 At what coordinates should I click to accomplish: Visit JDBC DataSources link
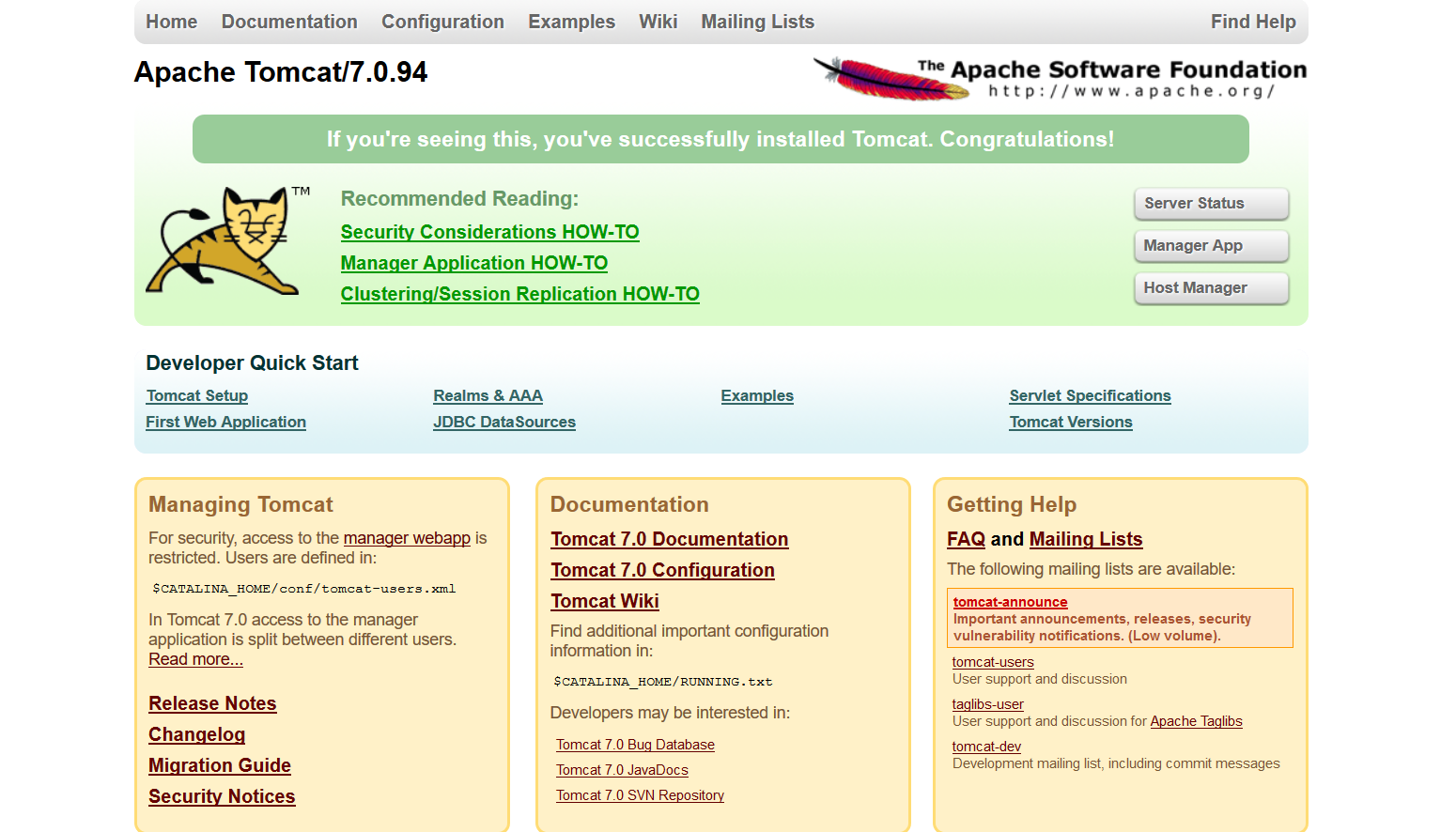tap(503, 423)
